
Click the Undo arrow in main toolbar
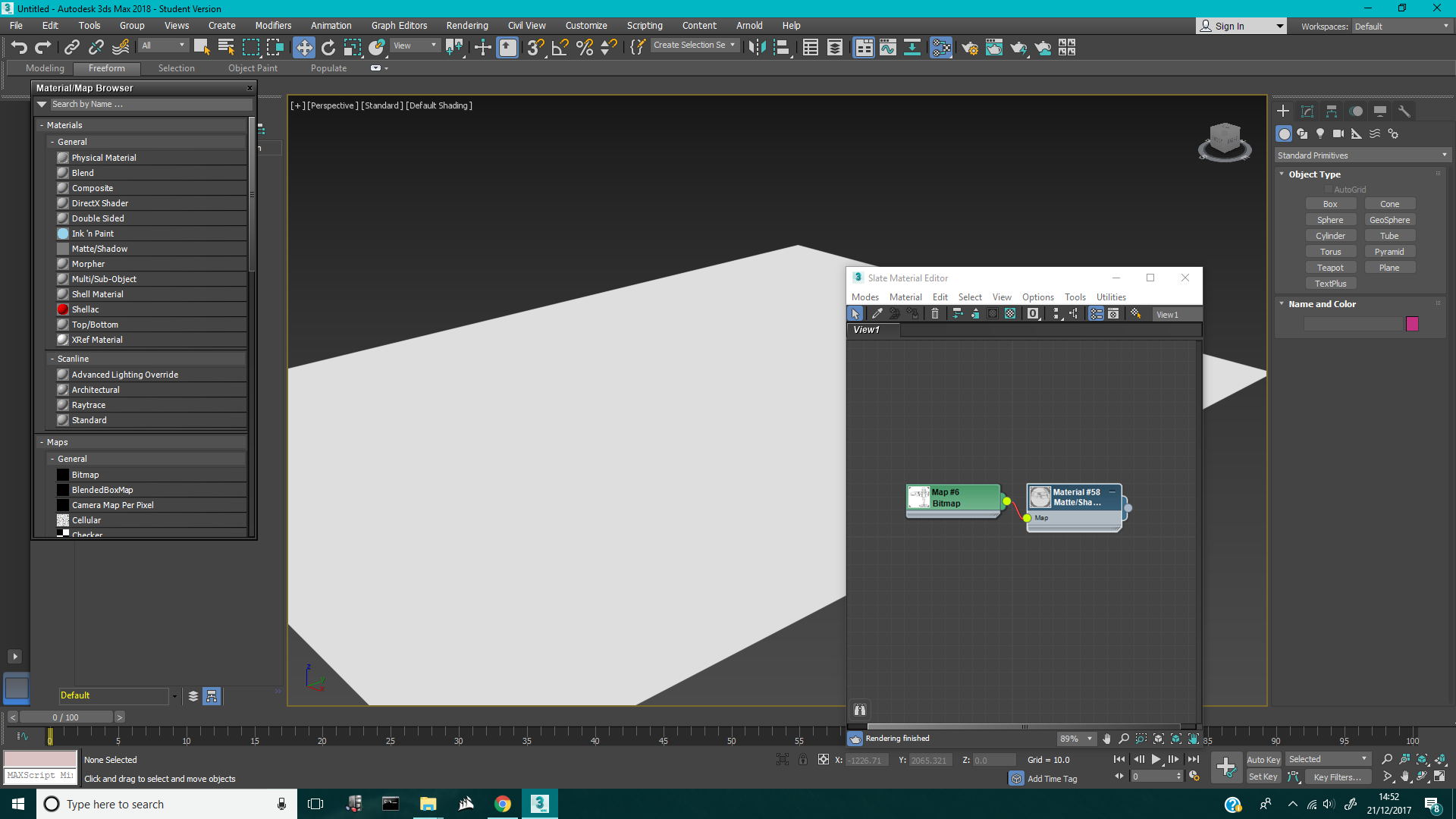coord(19,47)
